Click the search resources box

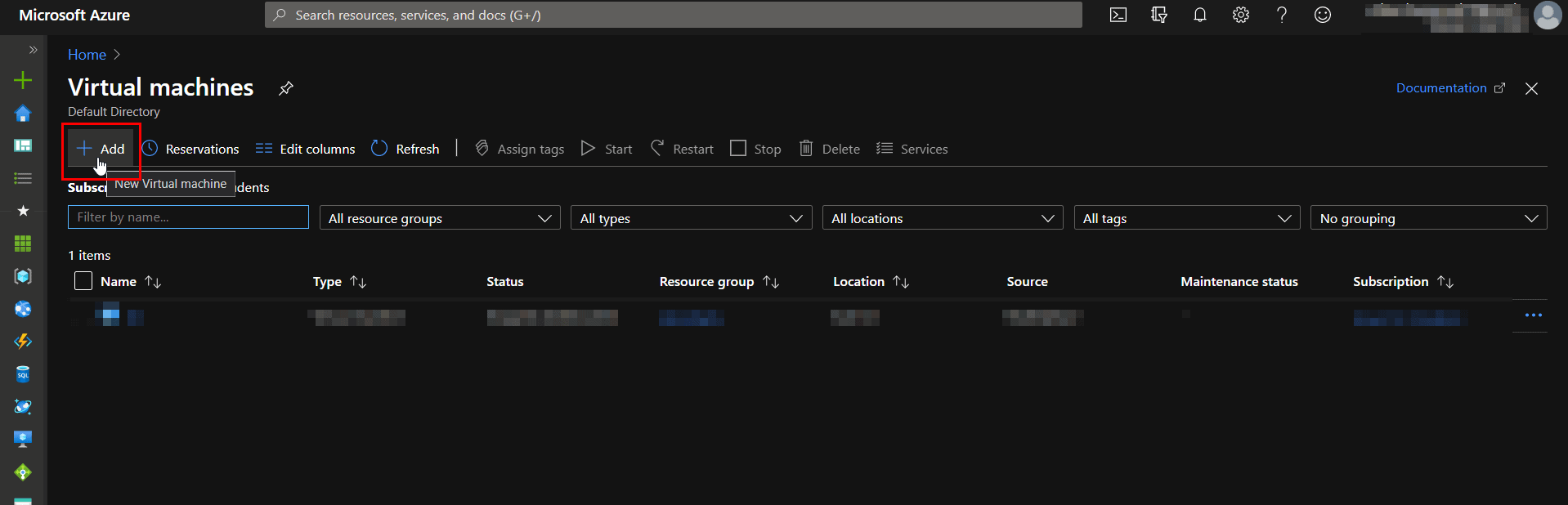point(674,15)
